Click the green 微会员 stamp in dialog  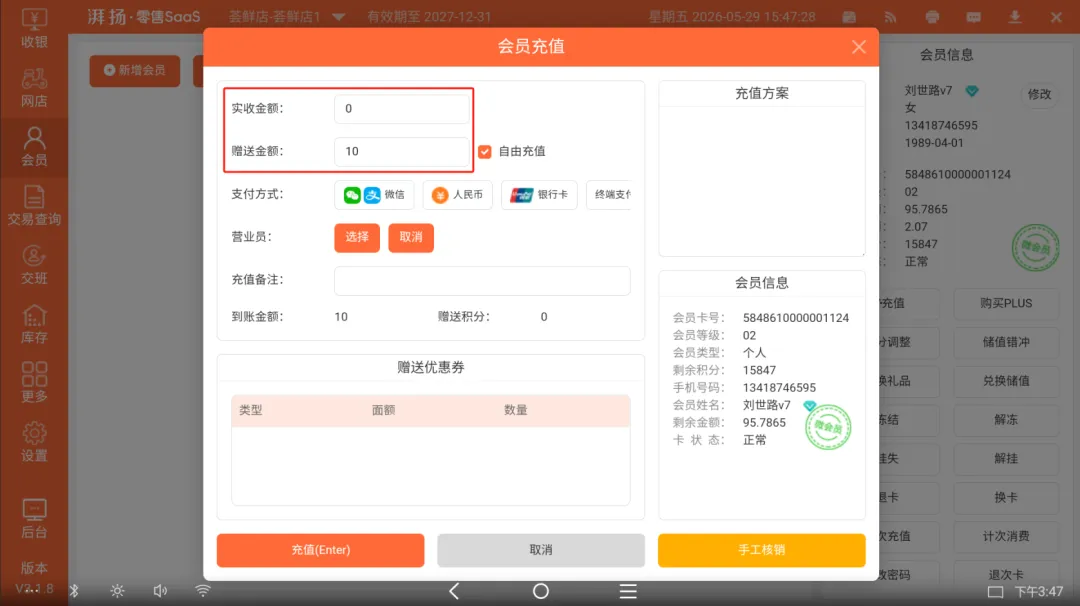pyautogui.click(x=828, y=428)
